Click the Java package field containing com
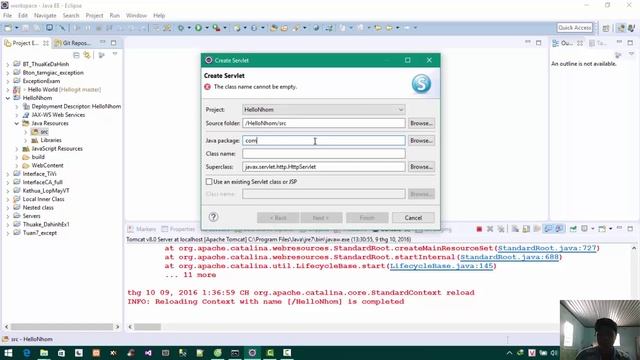 pos(324,140)
